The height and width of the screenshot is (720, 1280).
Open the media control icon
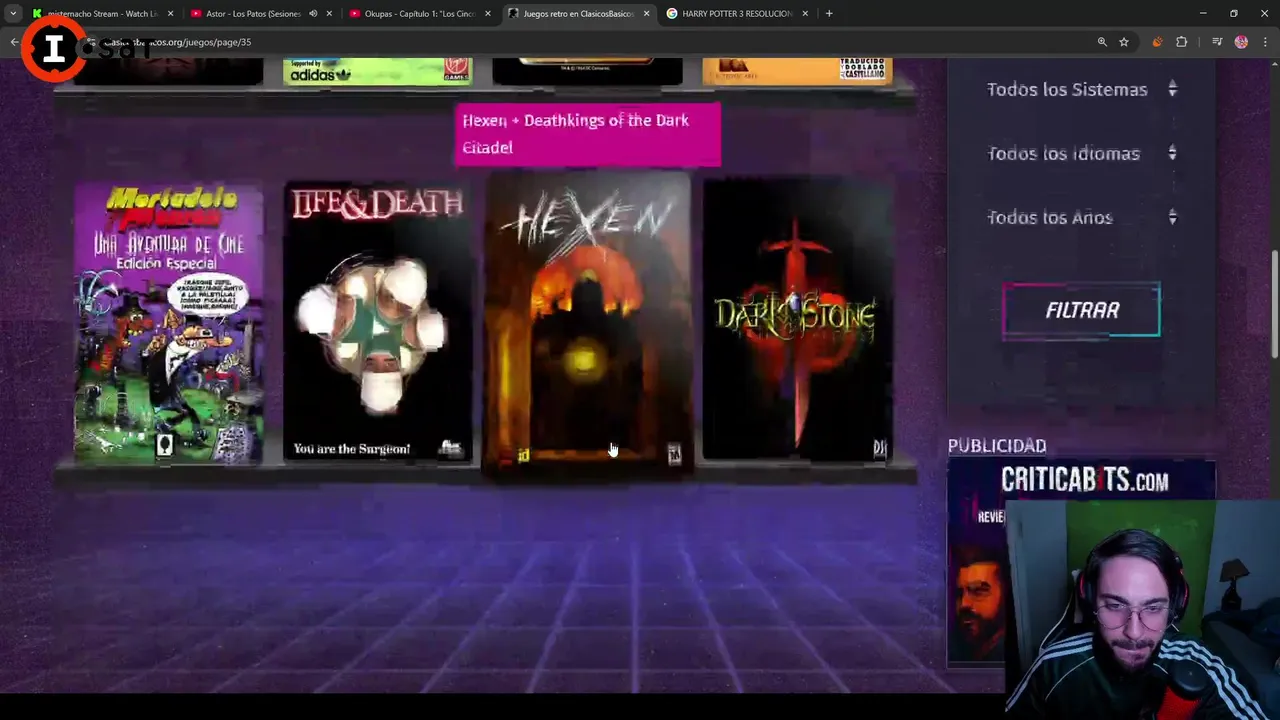click(1217, 42)
